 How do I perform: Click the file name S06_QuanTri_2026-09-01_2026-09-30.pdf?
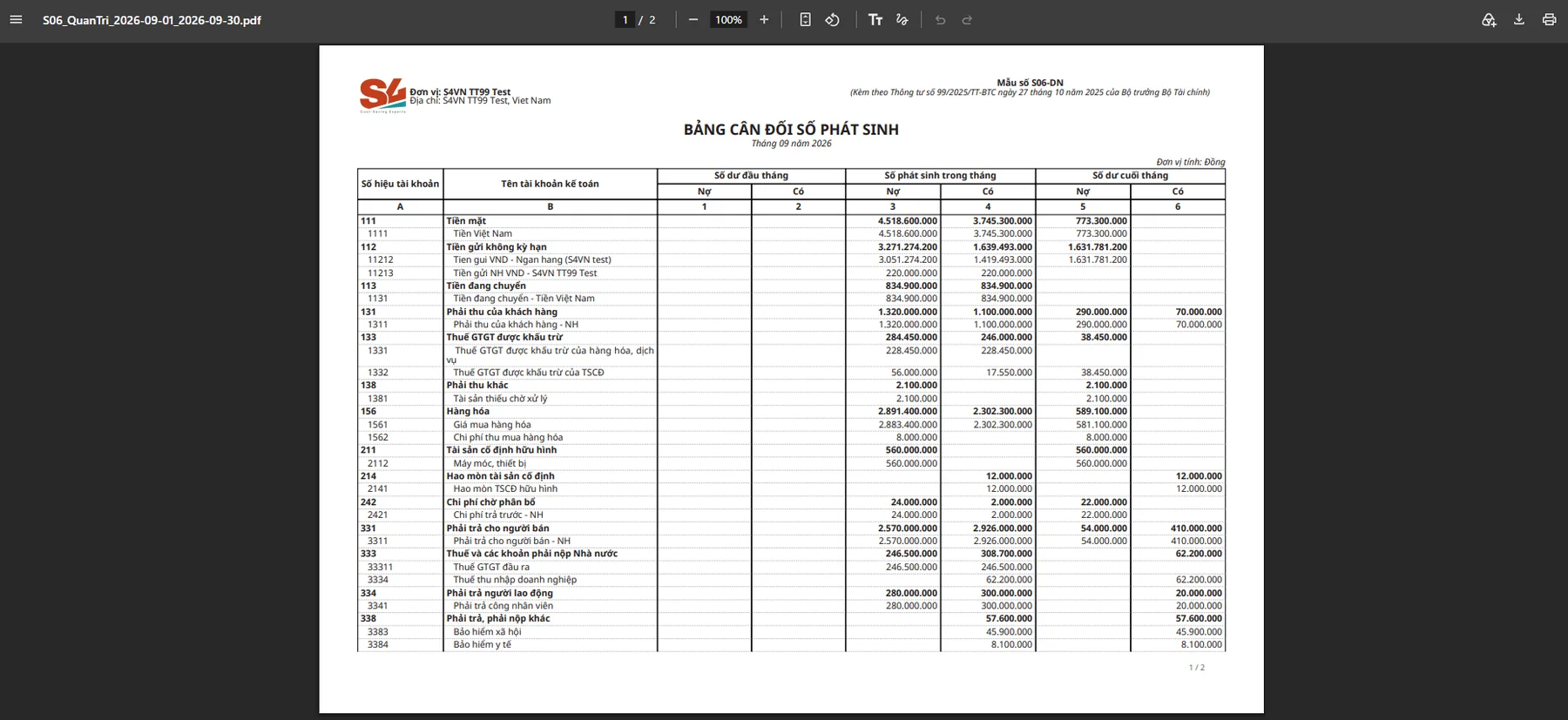[152, 20]
